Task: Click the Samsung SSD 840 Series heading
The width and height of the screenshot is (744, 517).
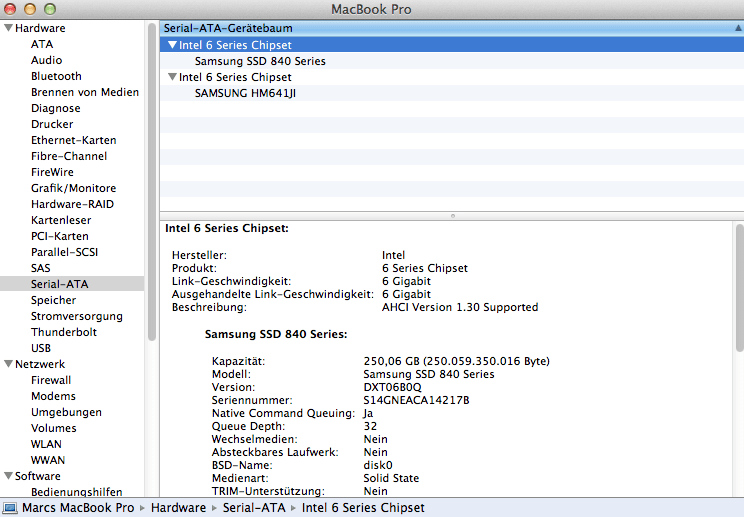Action: point(276,334)
